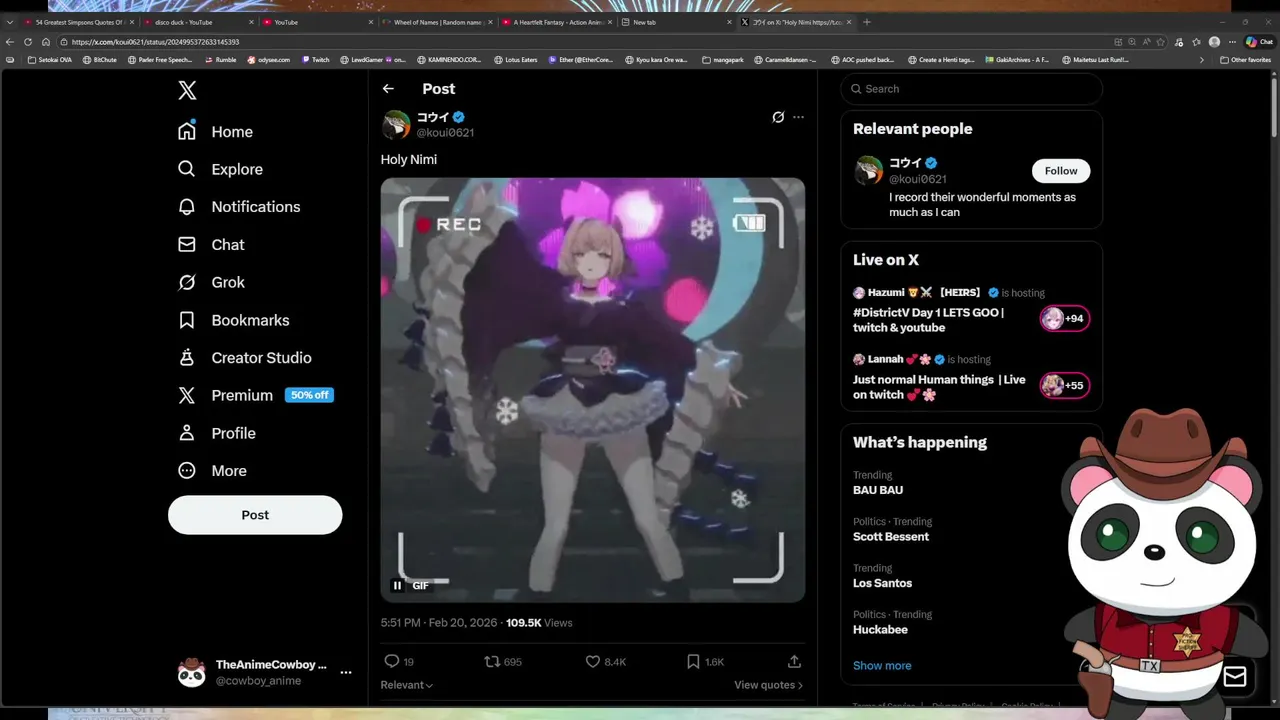Screen dimensions: 1280x720
Task: Open a new browser tab with plus
Action: pyautogui.click(x=867, y=22)
